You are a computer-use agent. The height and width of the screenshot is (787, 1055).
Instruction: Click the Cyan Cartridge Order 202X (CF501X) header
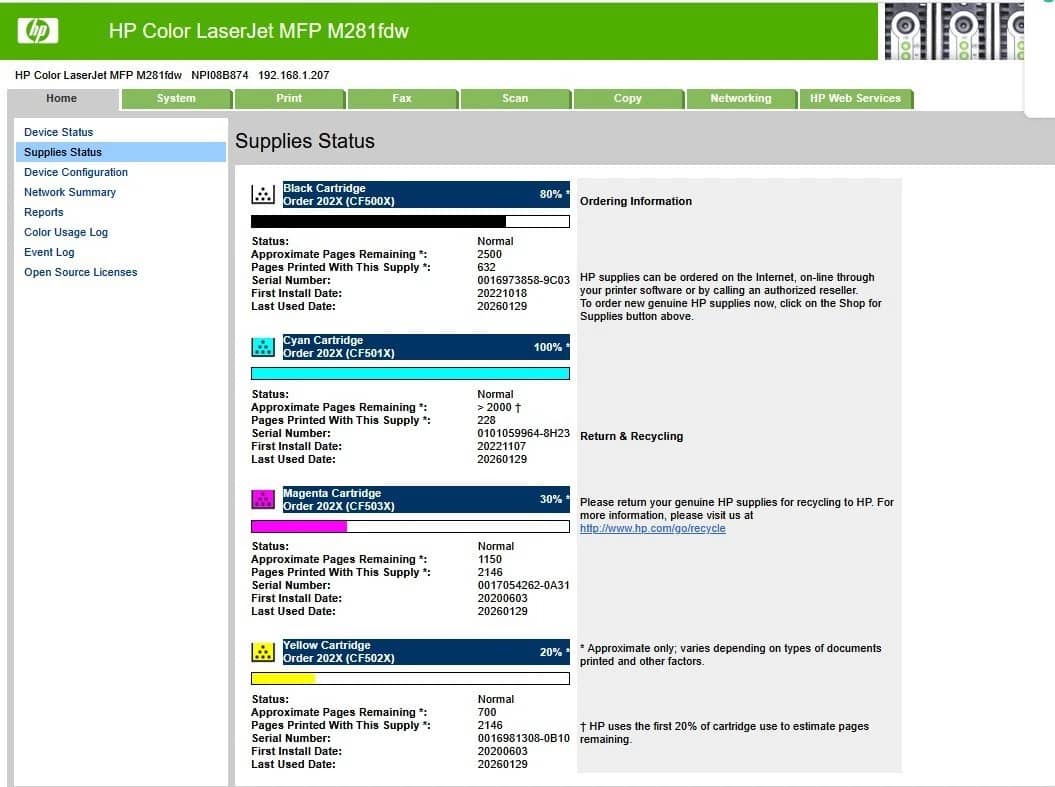[426, 347]
